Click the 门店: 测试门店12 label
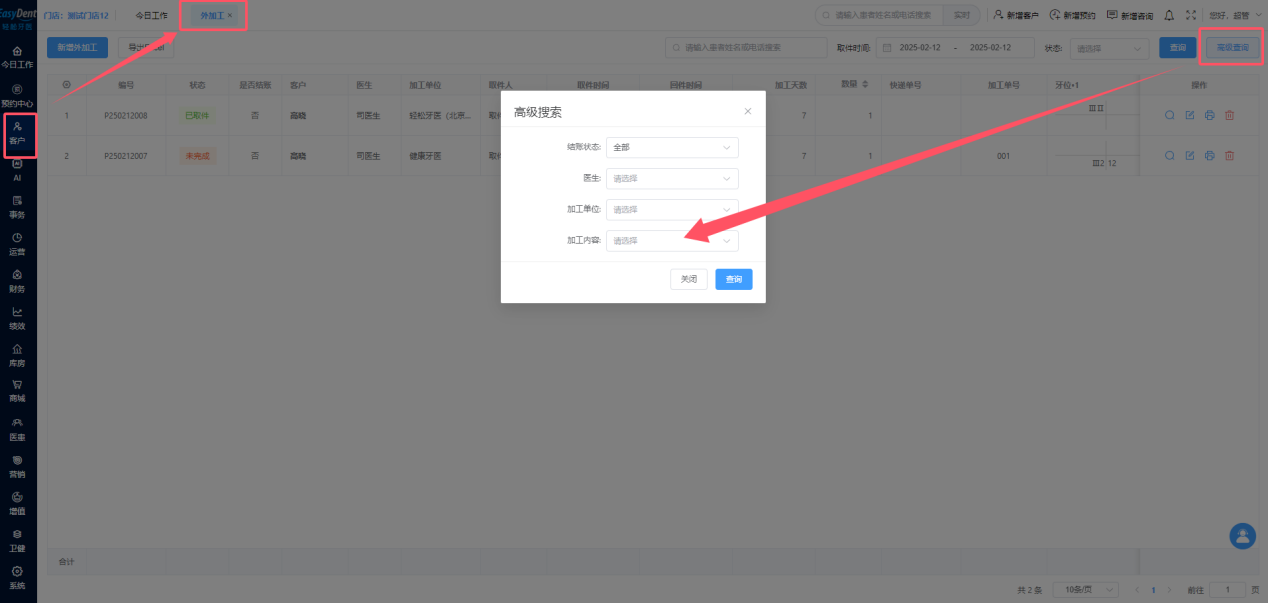Image resolution: width=1268 pixels, height=603 pixels. [x=75, y=15]
